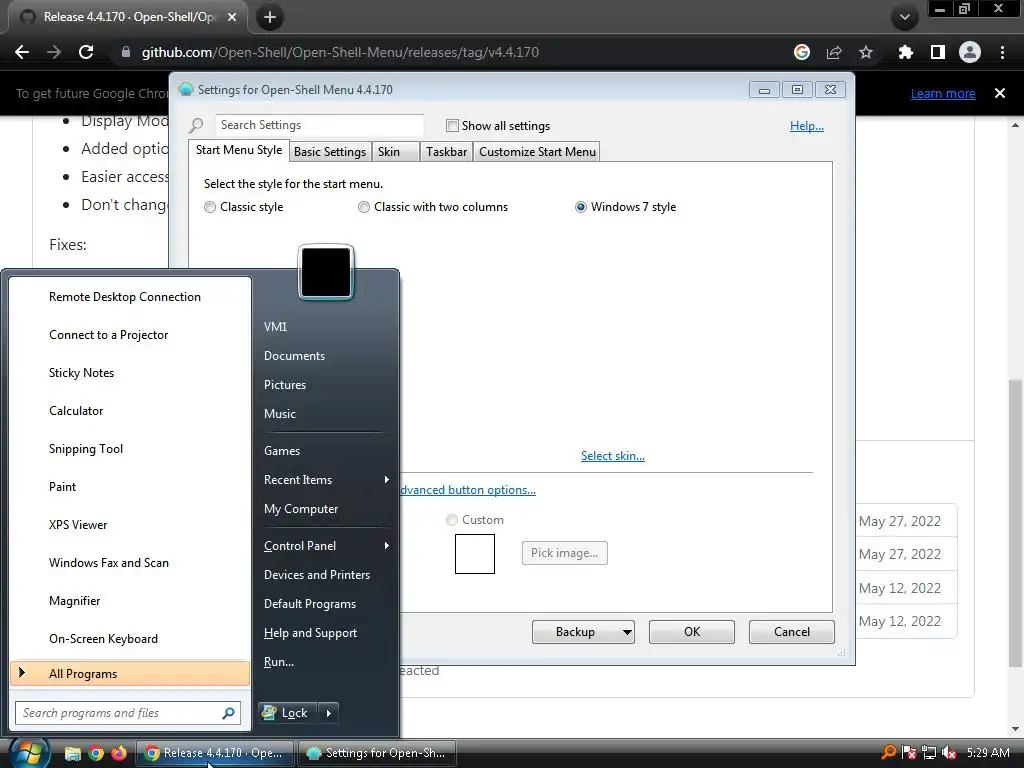Viewport: 1024px width, 768px height.
Task: Click the tray search magnifier icon
Action: pos(889,752)
